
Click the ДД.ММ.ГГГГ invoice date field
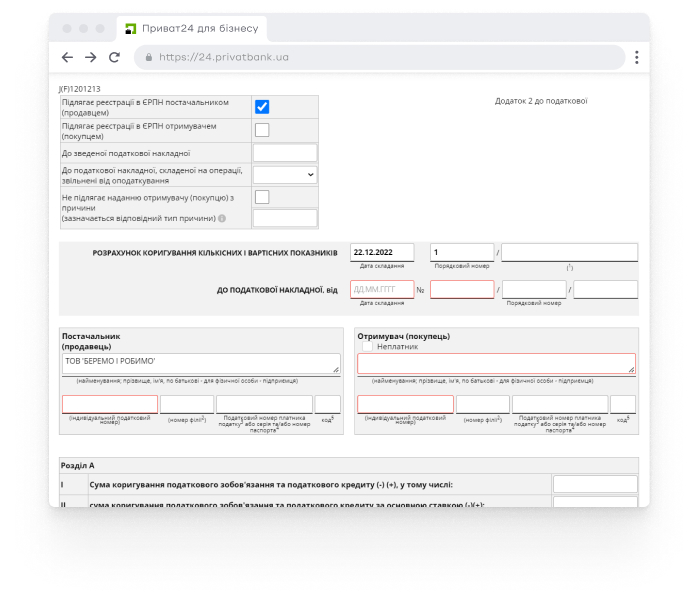tap(382, 290)
